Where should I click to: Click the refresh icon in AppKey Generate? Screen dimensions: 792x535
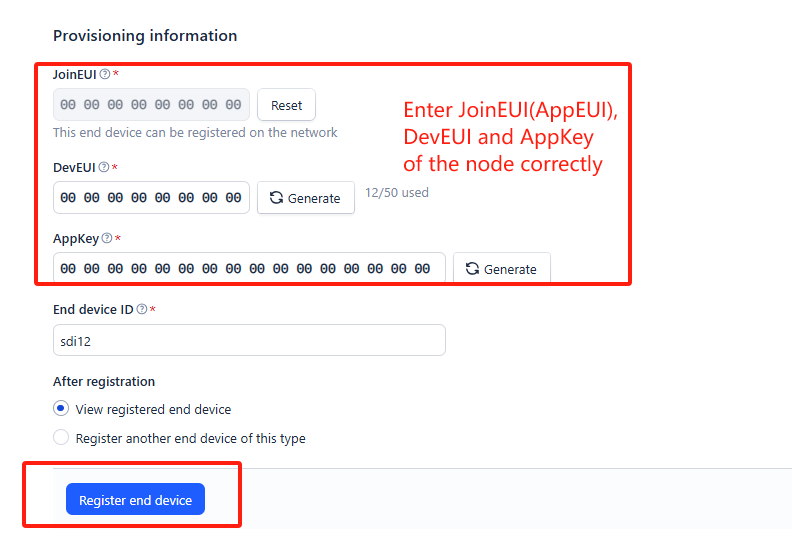pos(472,269)
